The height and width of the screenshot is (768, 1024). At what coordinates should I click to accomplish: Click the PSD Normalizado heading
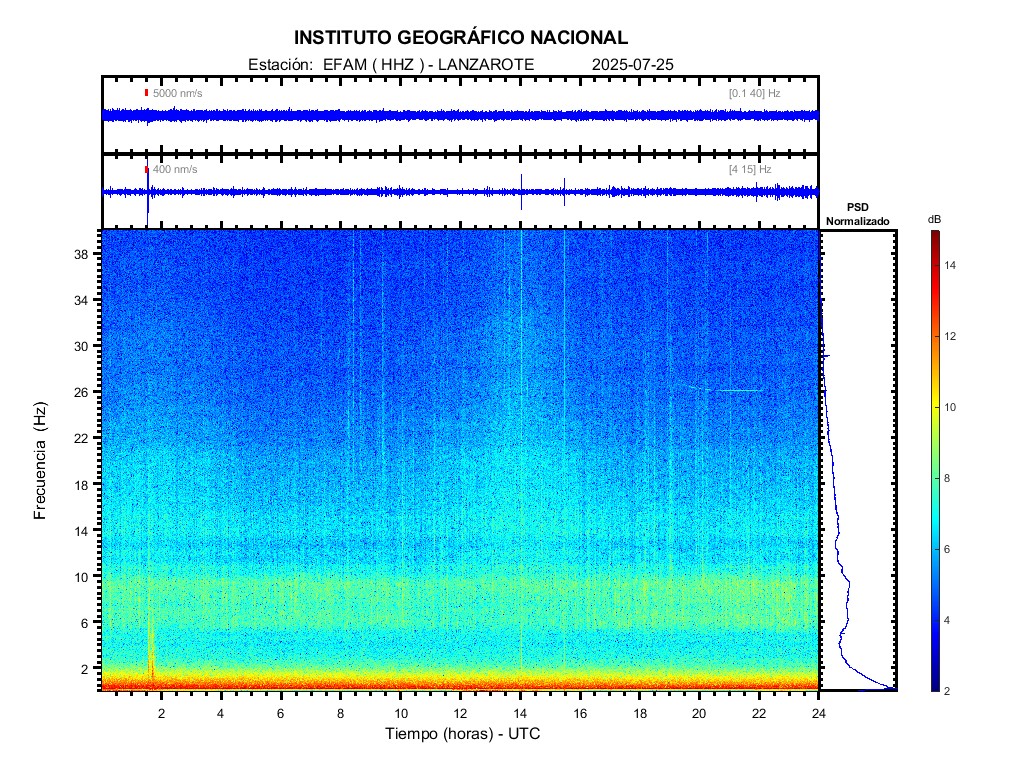tap(857, 214)
